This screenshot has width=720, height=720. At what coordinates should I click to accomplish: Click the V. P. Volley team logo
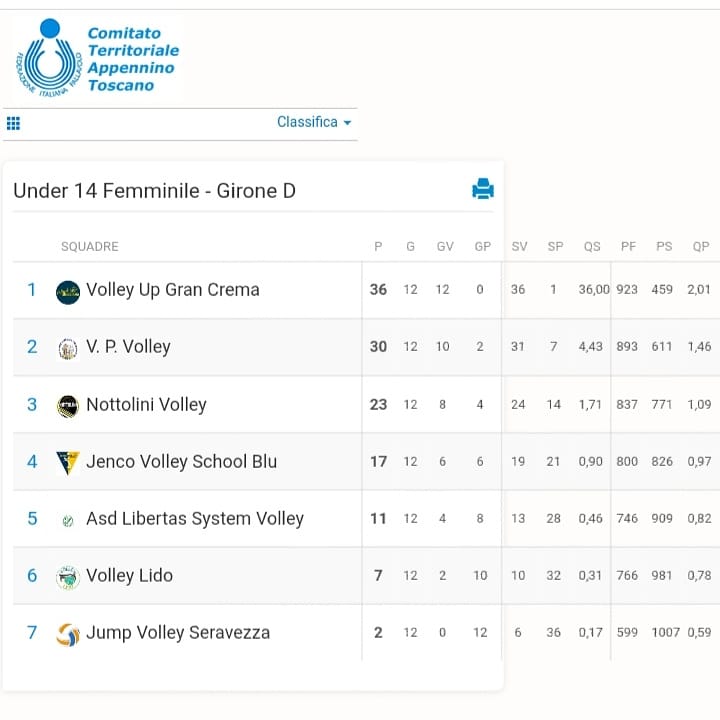coord(68,349)
